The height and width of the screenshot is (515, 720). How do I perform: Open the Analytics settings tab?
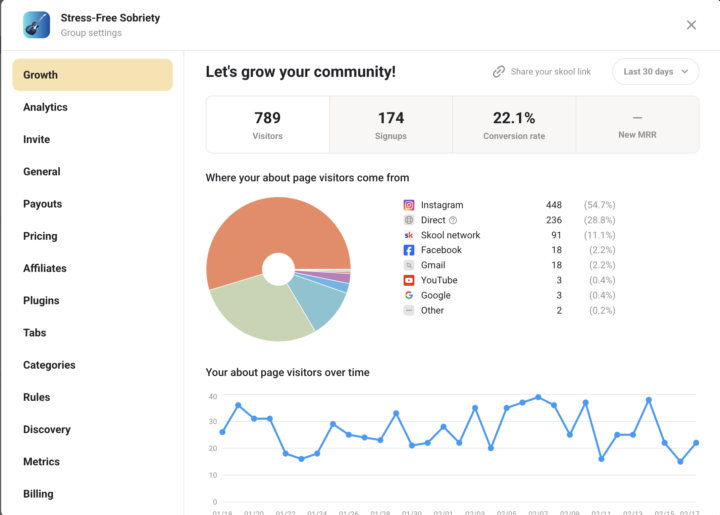coord(45,107)
